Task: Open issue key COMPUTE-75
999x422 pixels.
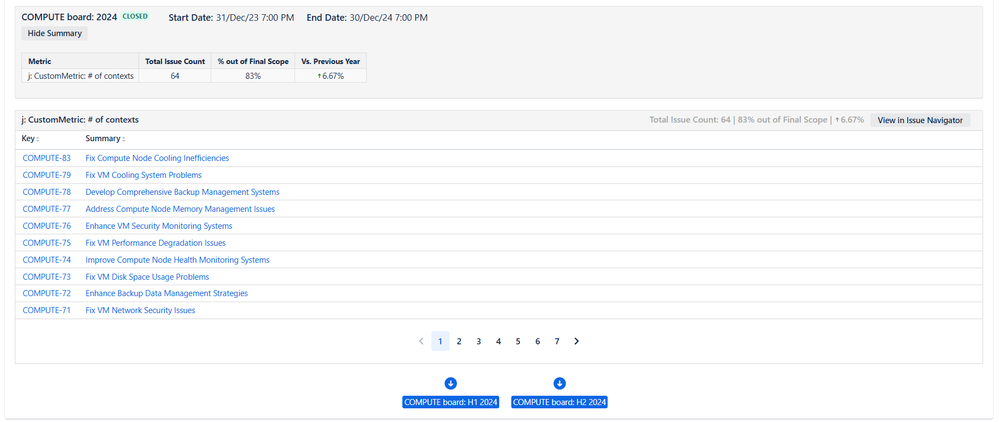Action: click(47, 243)
